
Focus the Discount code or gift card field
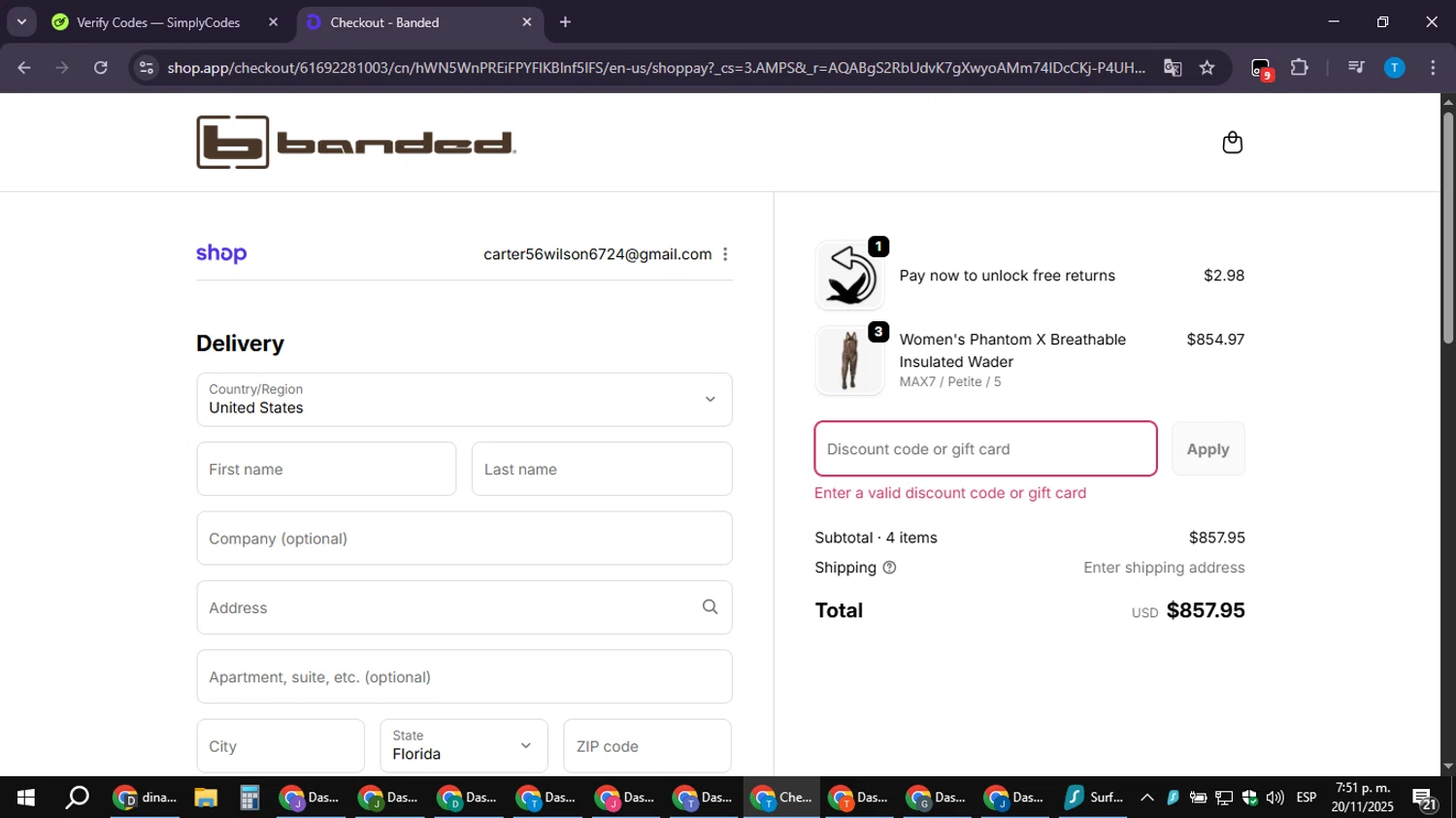[985, 448]
